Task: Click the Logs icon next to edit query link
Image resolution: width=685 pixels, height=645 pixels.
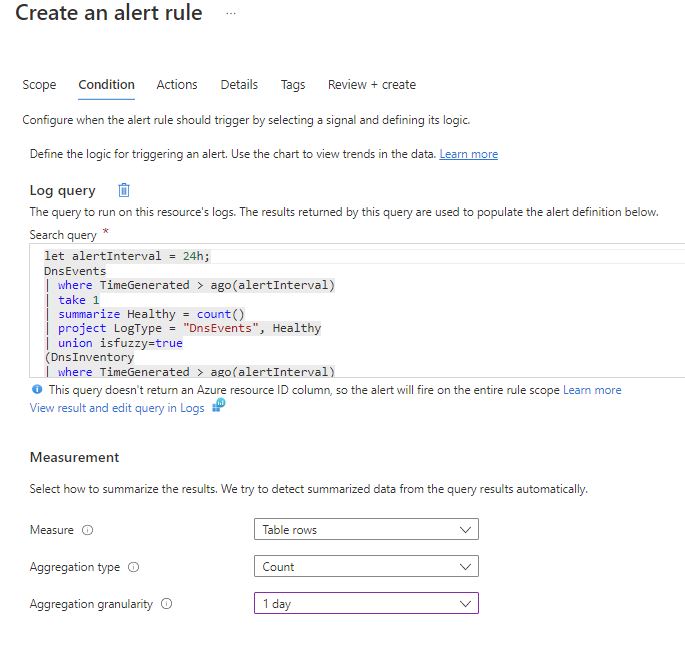Action: coord(218,406)
